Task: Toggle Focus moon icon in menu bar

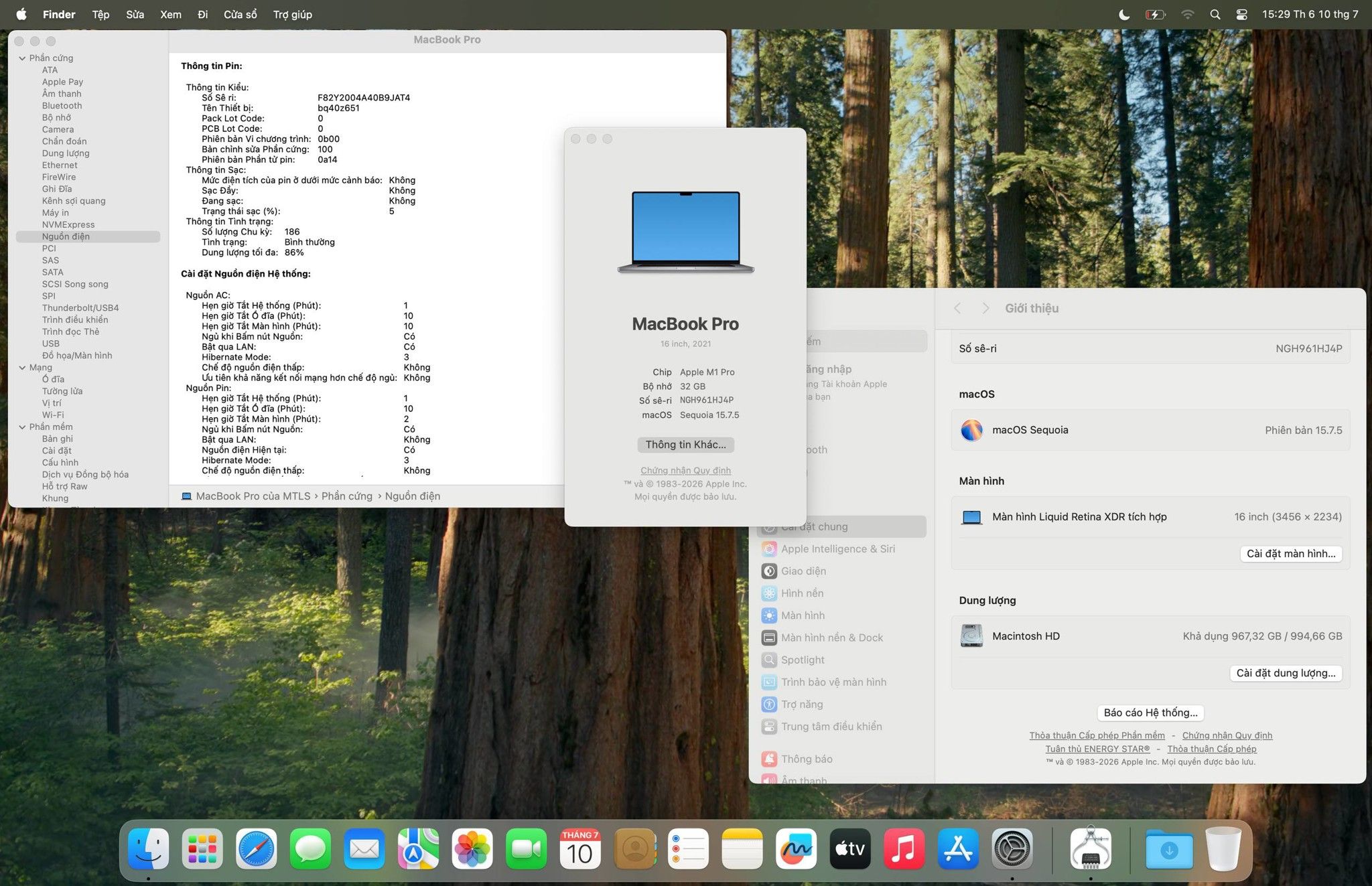Action: pyautogui.click(x=1124, y=14)
